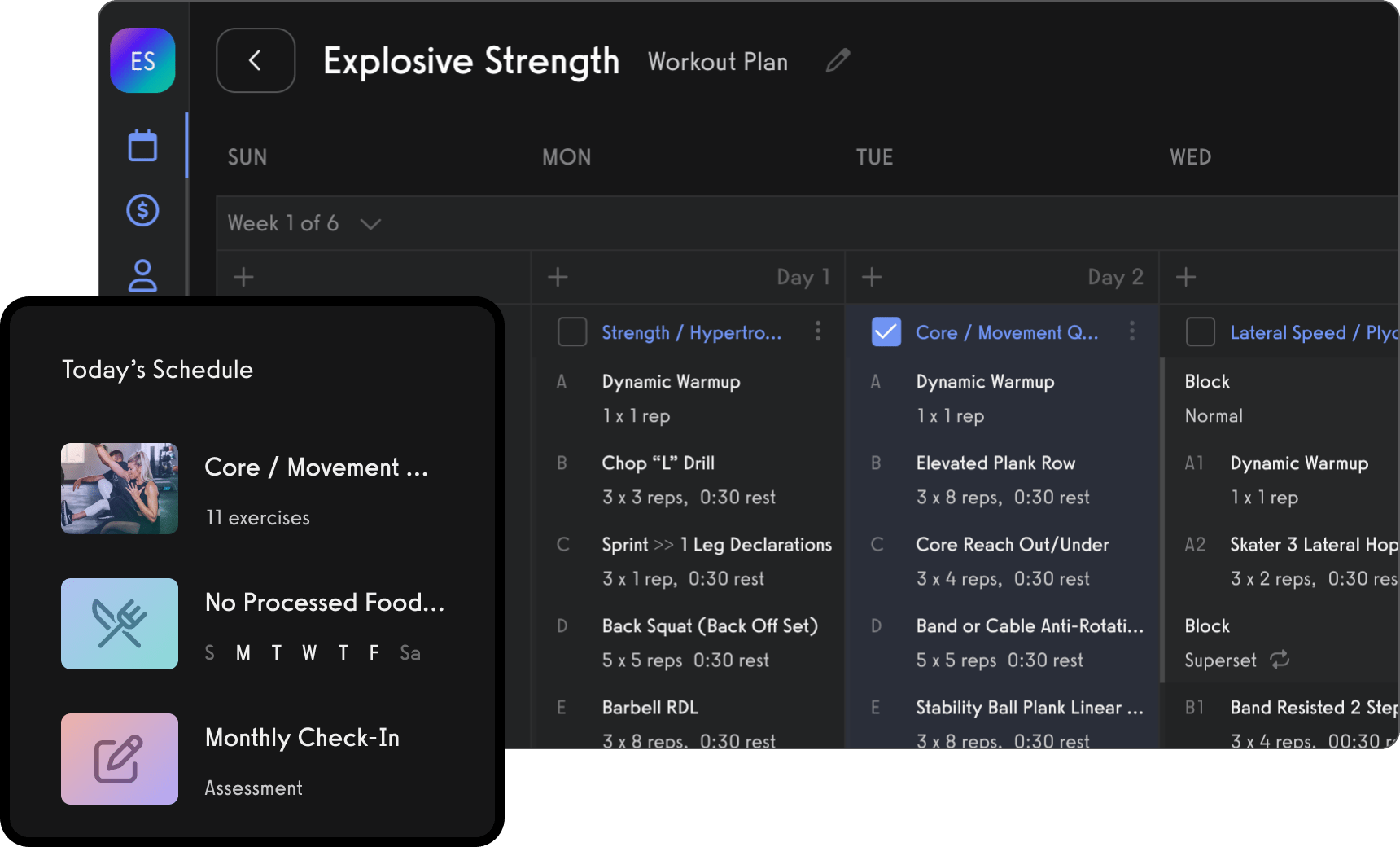Open options menu for Core / Movement workout
Viewport: 1400px width, 847px height.
pos(1131,331)
